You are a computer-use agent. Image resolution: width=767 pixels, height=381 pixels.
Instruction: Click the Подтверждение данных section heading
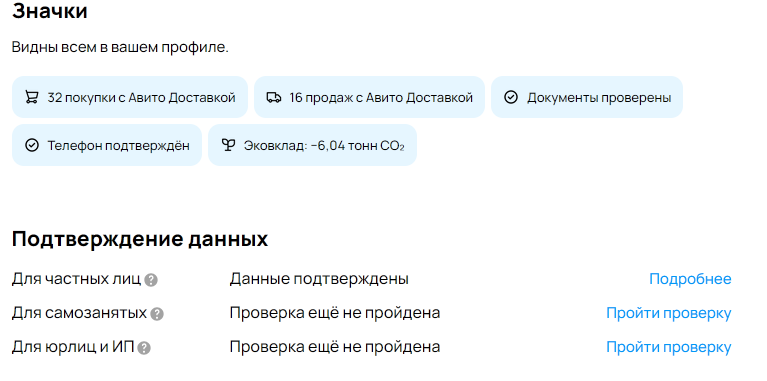(x=140, y=239)
